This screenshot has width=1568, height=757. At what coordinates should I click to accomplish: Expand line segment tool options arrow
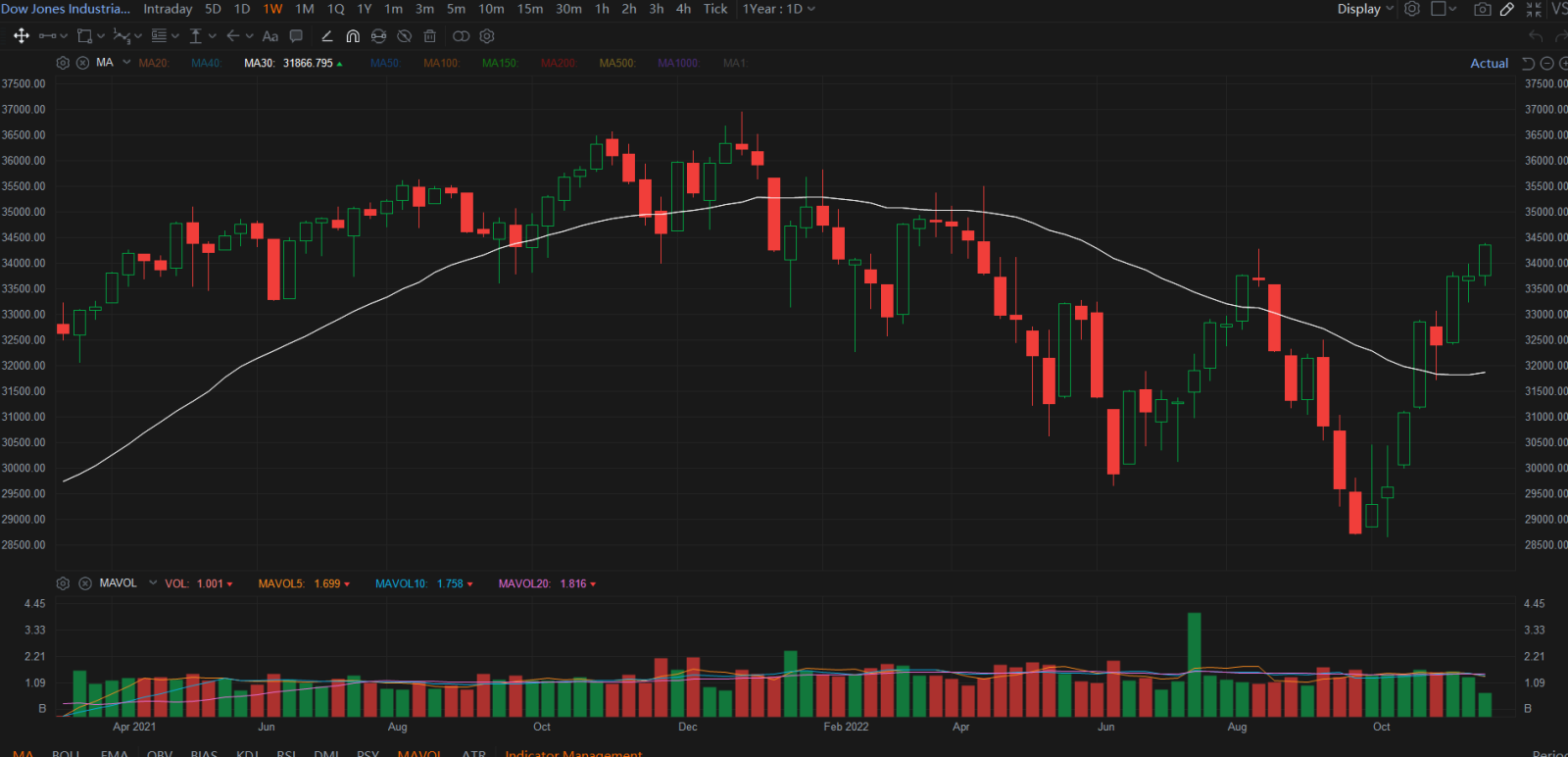(64, 36)
